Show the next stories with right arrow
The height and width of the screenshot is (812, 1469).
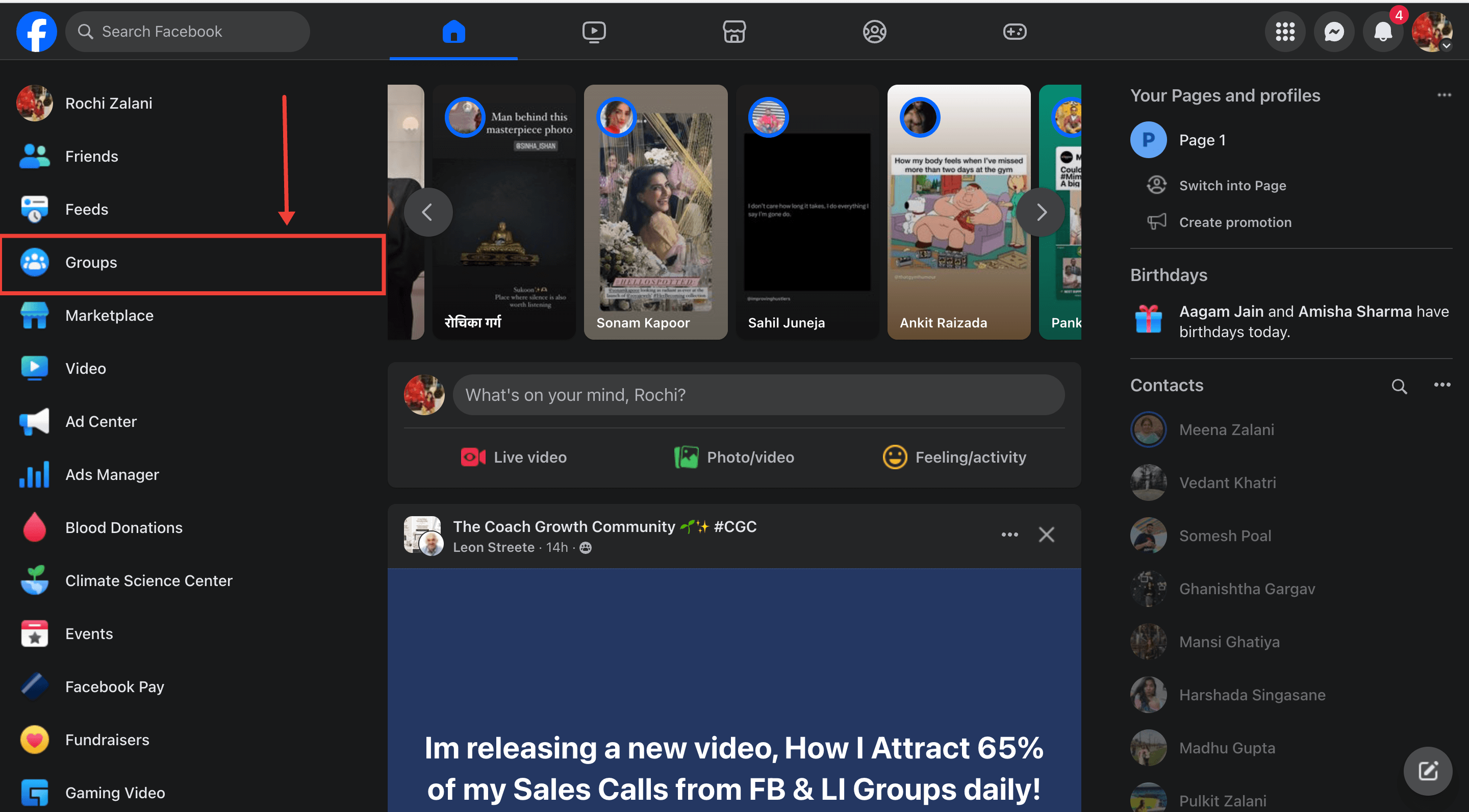pyautogui.click(x=1041, y=212)
